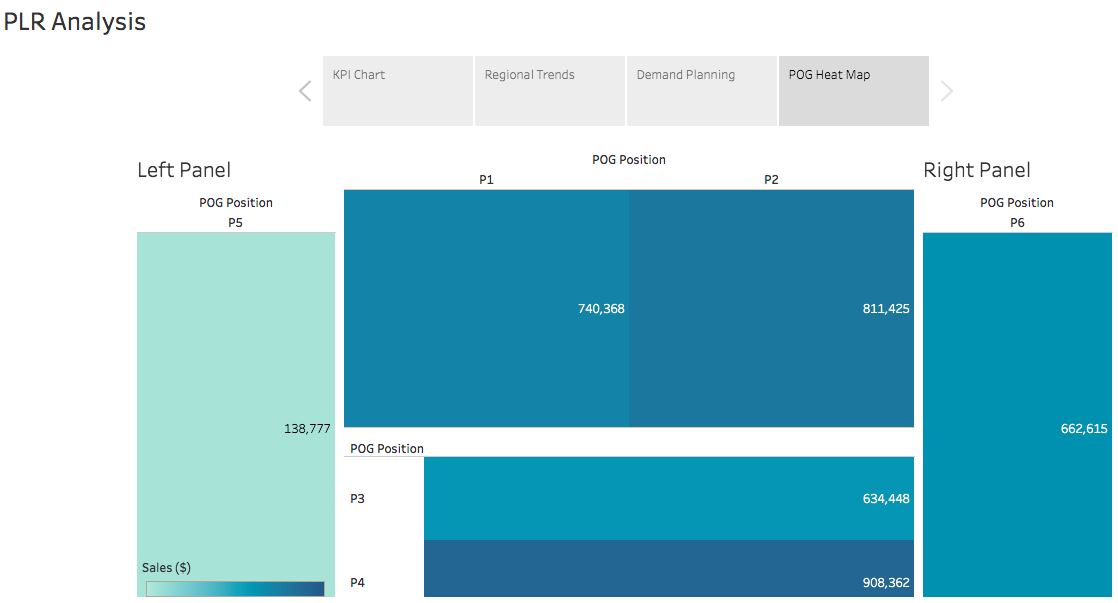This screenshot has height=603, width=1118.
Task: Go to previous story point arrow
Action: coord(305,91)
